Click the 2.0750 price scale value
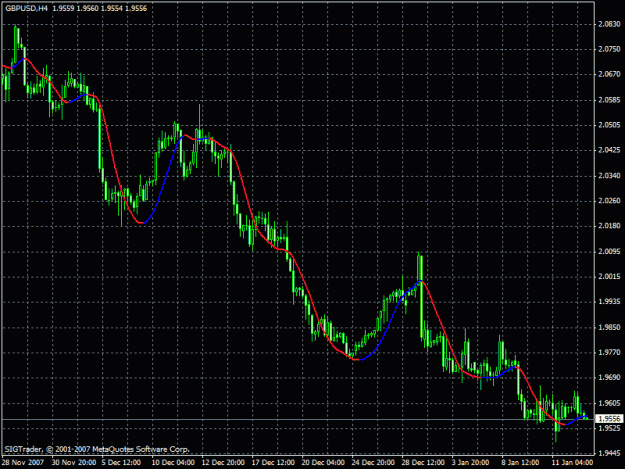Image resolution: width=625 pixels, height=469 pixels. tap(609, 49)
